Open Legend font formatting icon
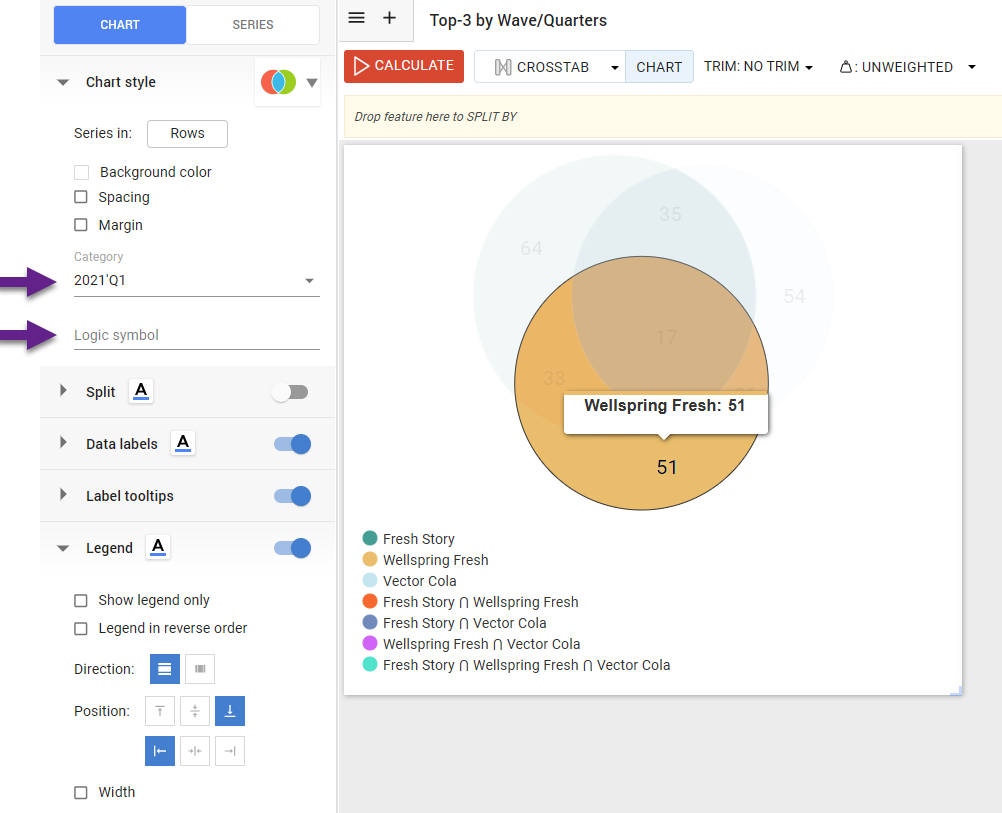This screenshot has height=813, width=1002. click(x=158, y=548)
